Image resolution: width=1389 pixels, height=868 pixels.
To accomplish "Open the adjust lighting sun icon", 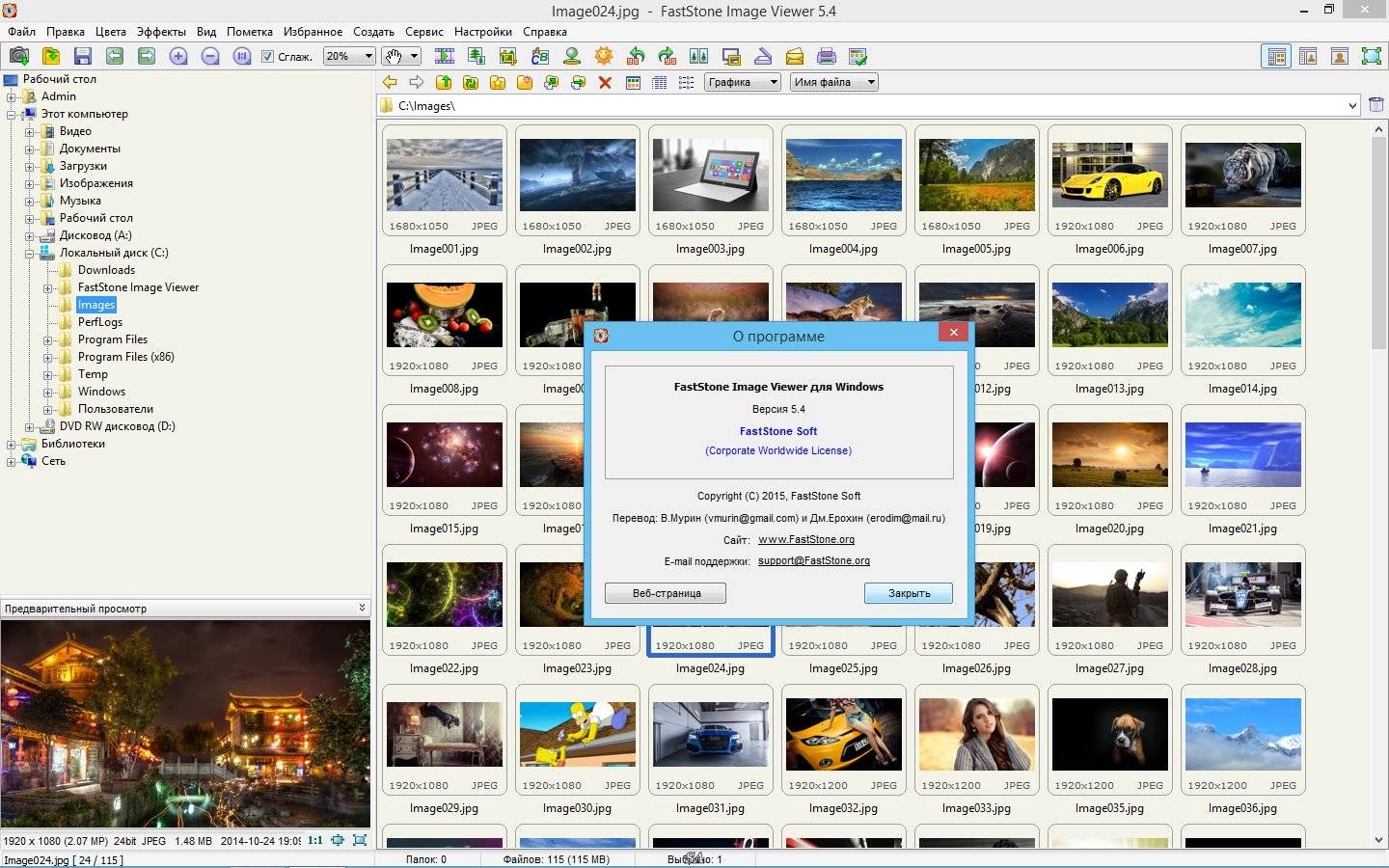I will [x=604, y=56].
